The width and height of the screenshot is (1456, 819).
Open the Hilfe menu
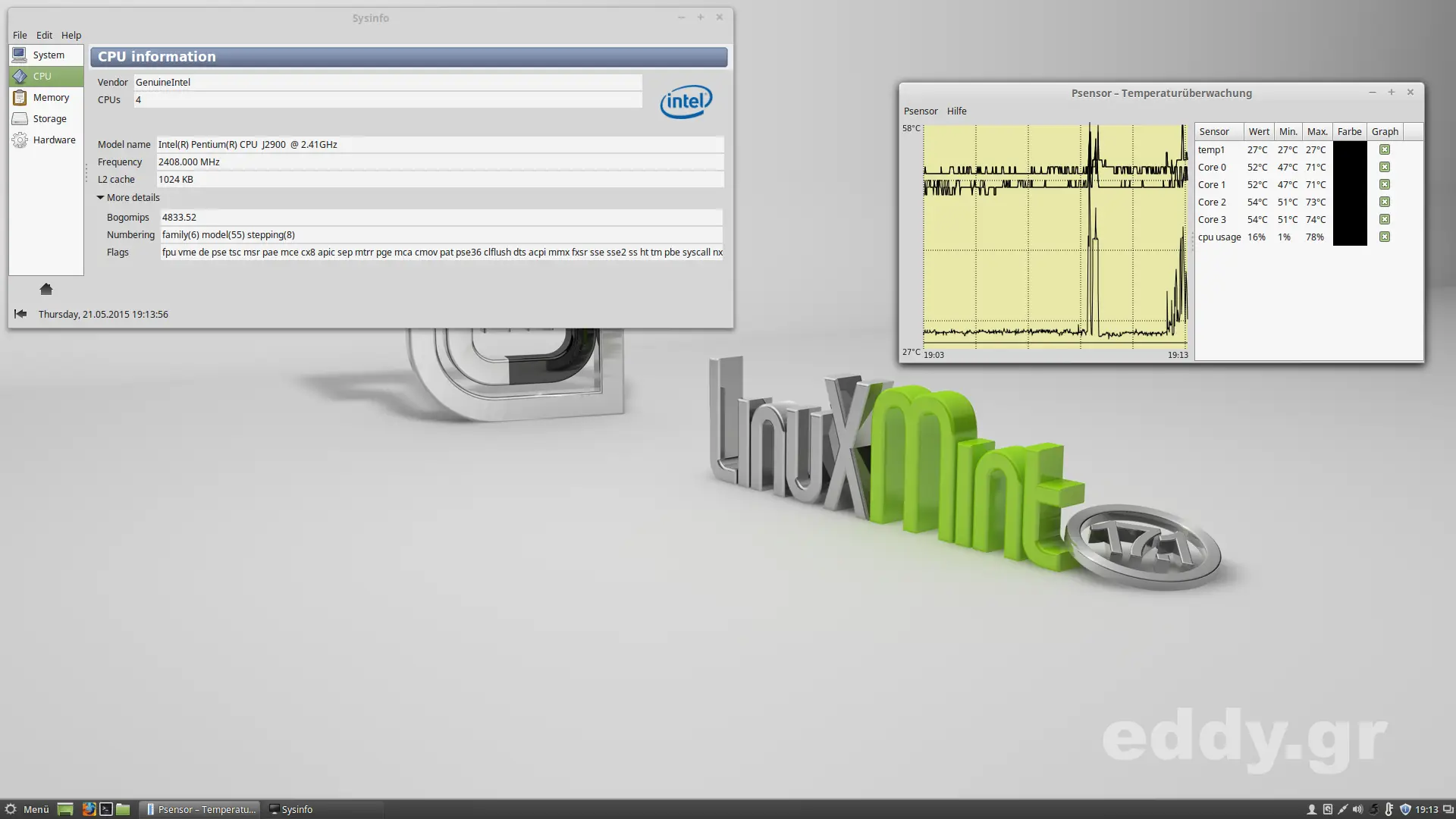click(x=956, y=111)
